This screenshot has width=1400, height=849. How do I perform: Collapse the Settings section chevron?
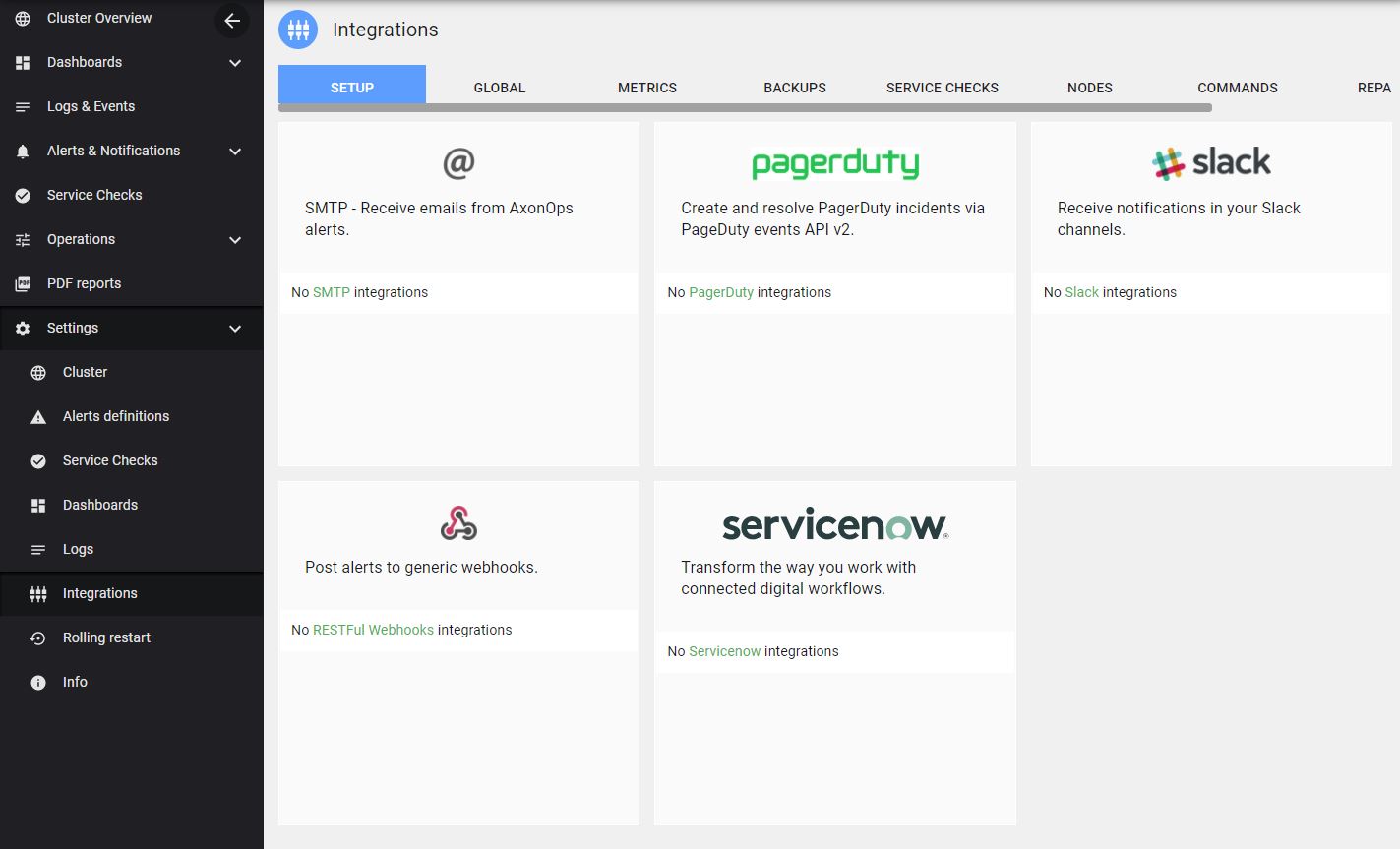pyautogui.click(x=235, y=329)
